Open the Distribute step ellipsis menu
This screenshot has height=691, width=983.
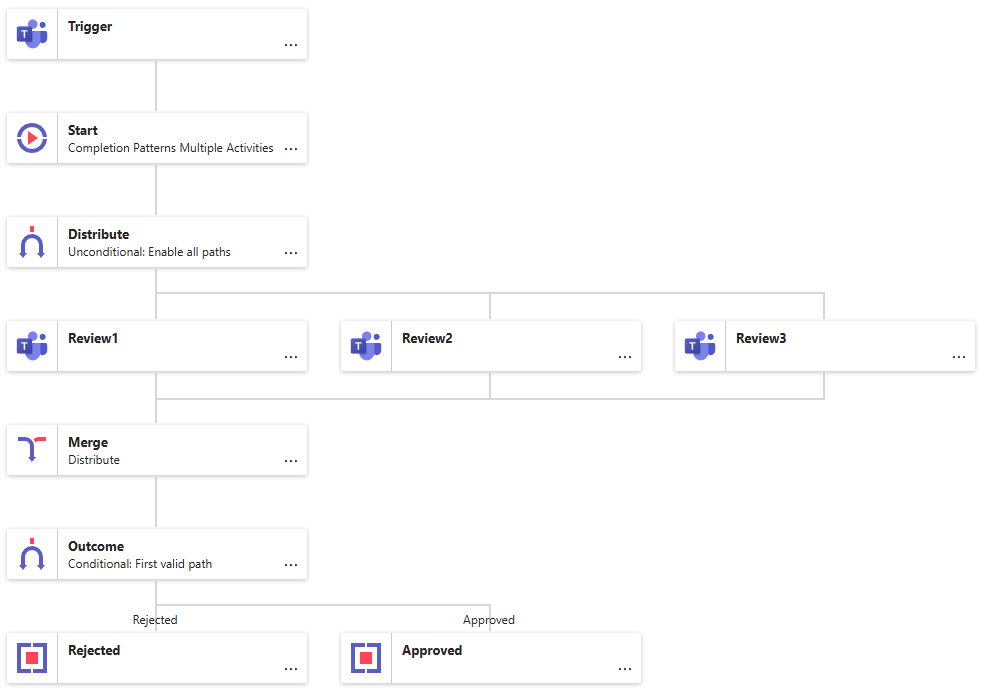point(291,253)
